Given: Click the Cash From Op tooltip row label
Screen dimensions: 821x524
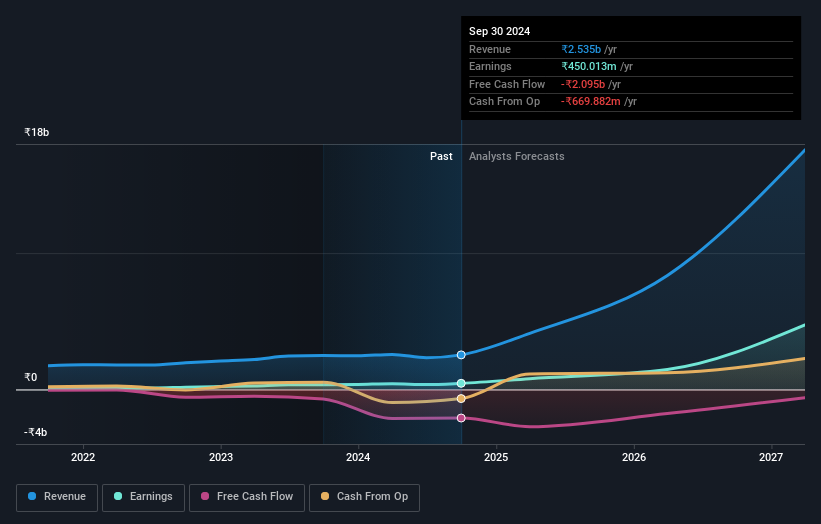Looking at the screenshot, I should pyautogui.click(x=504, y=102).
